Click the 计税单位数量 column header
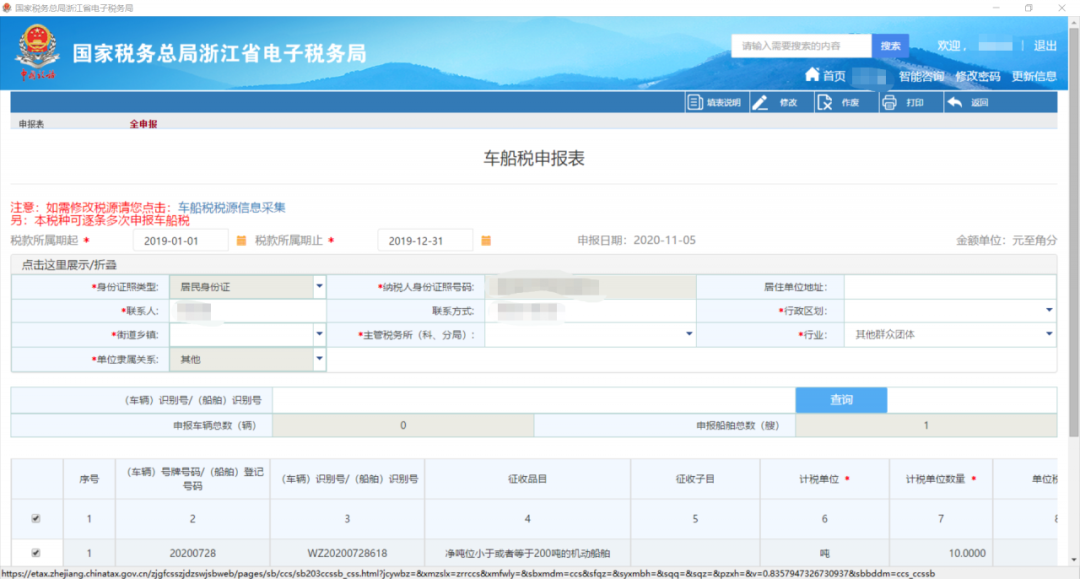The height and width of the screenshot is (579, 1080). point(940,479)
